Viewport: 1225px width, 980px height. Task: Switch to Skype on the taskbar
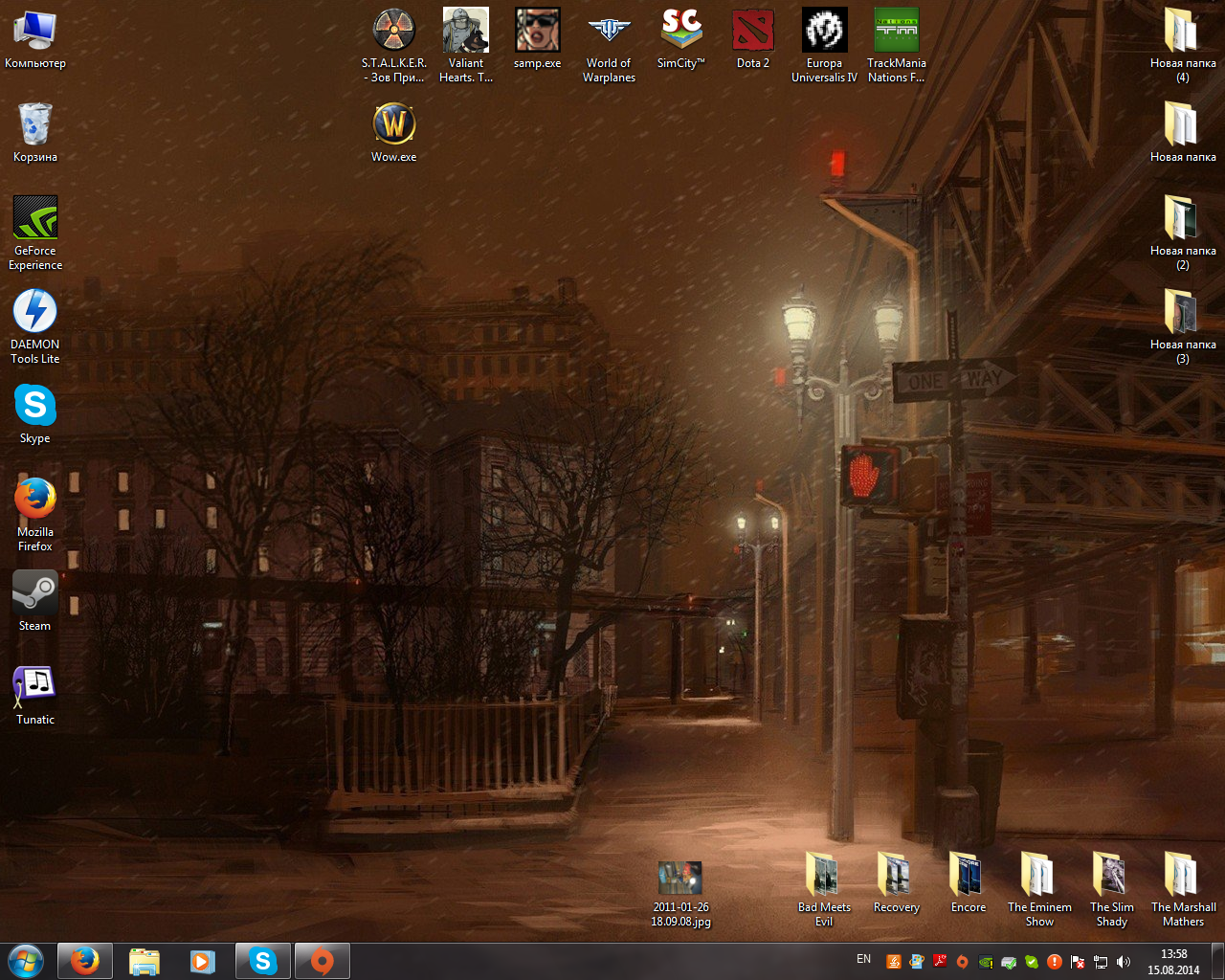[262, 961]
